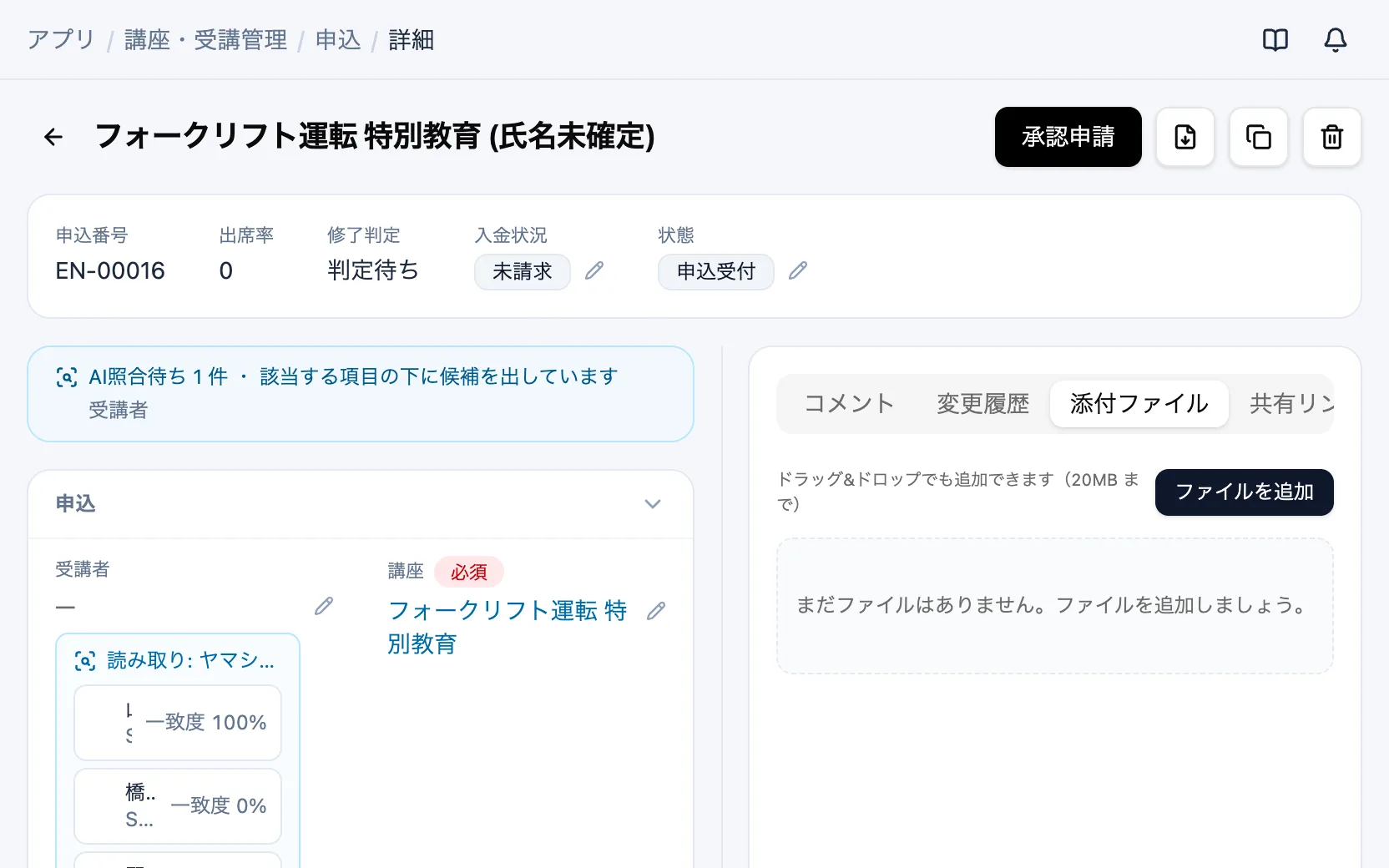Click the application number EN-00016
Viewport: 1389px width, 868px height.
110,270
